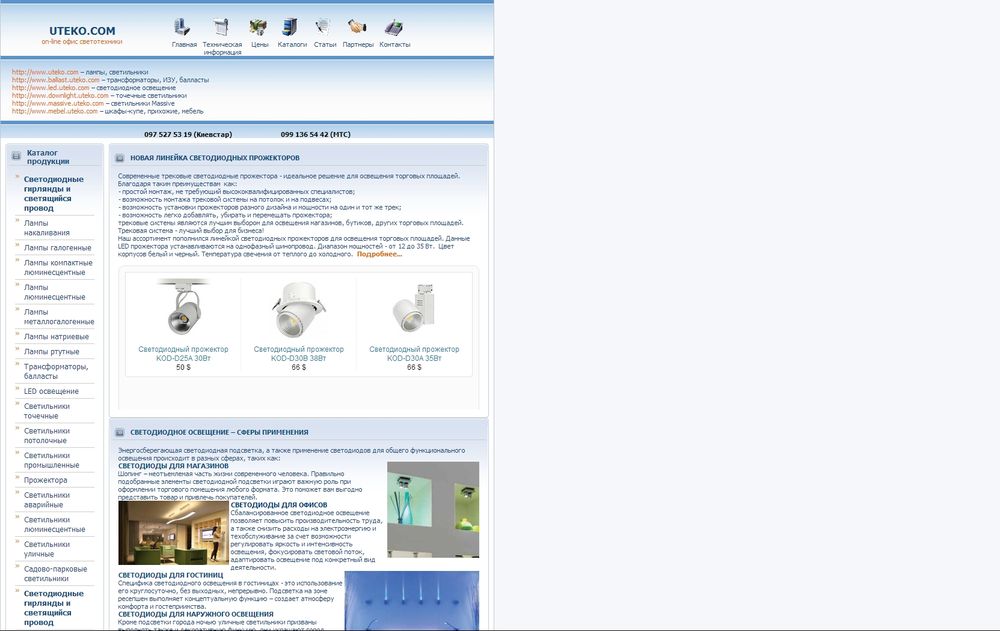Viewport: 1000px width, 631px height.
Task: Follow the http://www.uteko.com link
Action: pyautogui.click(x=45, y=72)
